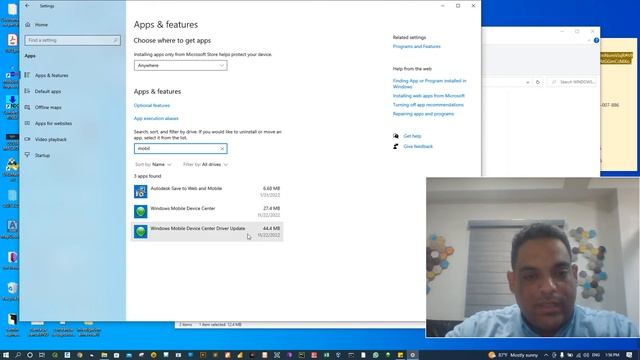Screen dimensions: 640x360
Task: Open Repairing apps and programs link
Action: (423, 114)
